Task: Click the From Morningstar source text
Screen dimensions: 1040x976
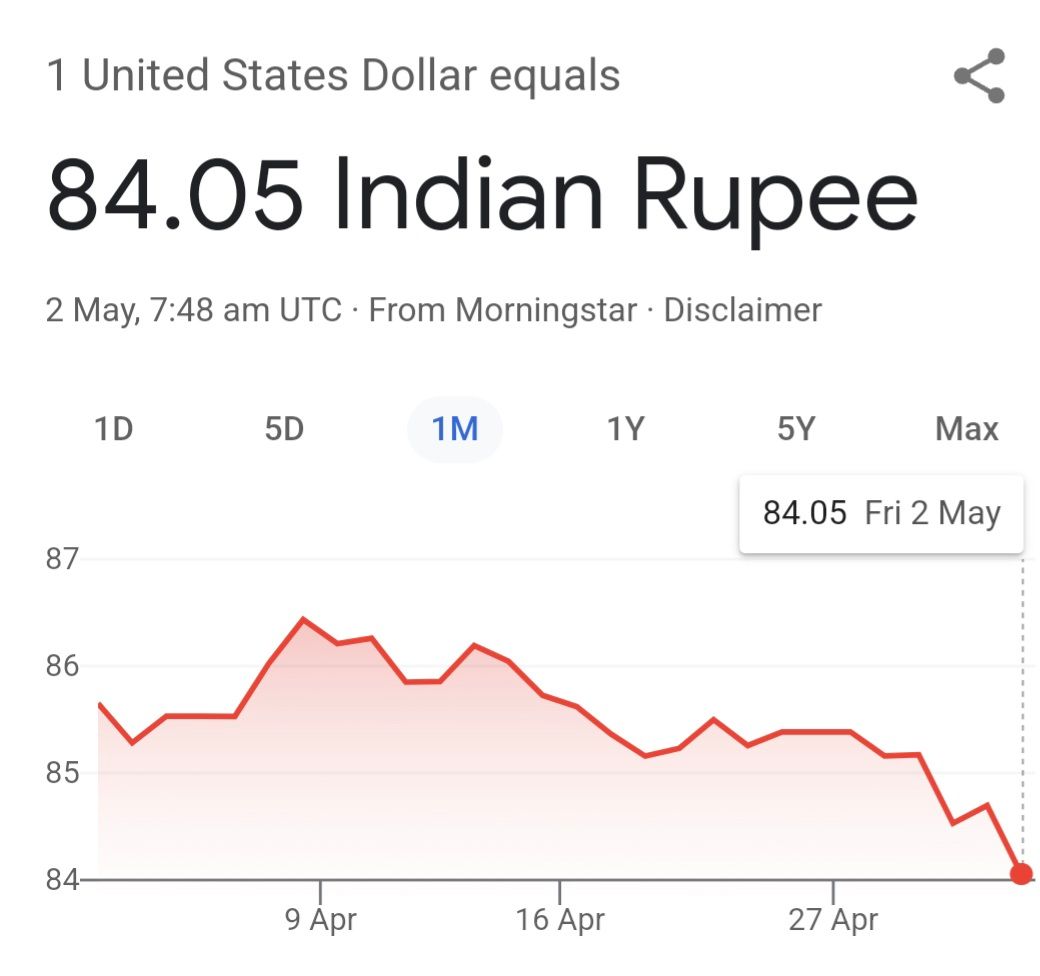Action: tap(502, 310)
